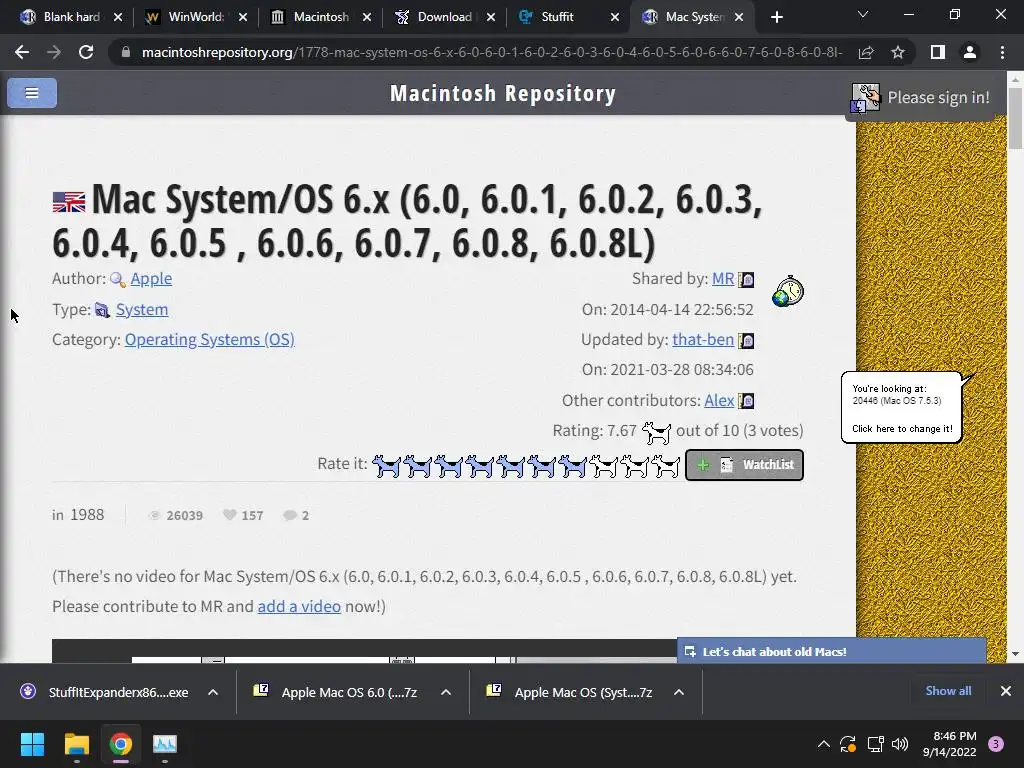The image size is (1024, 768).
Task: Rate it with the first dogcow
Action: pyautogui.click(x=386, y=466)
